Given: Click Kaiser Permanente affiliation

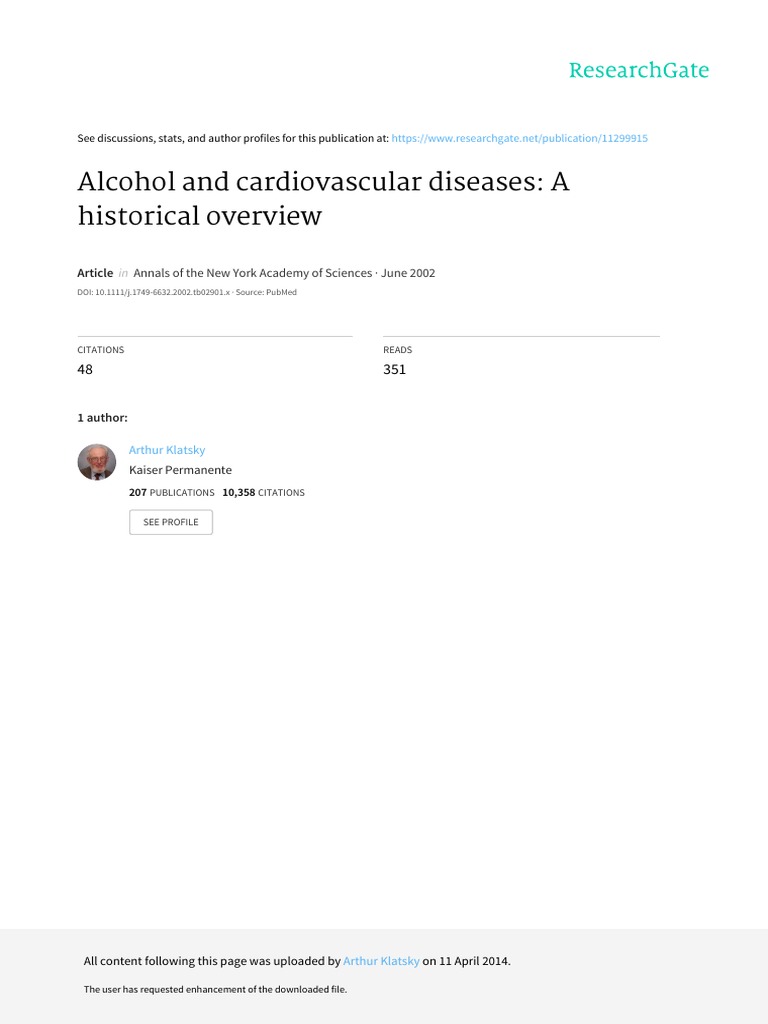Looking at the screenshot, I should tap(180, 470).
